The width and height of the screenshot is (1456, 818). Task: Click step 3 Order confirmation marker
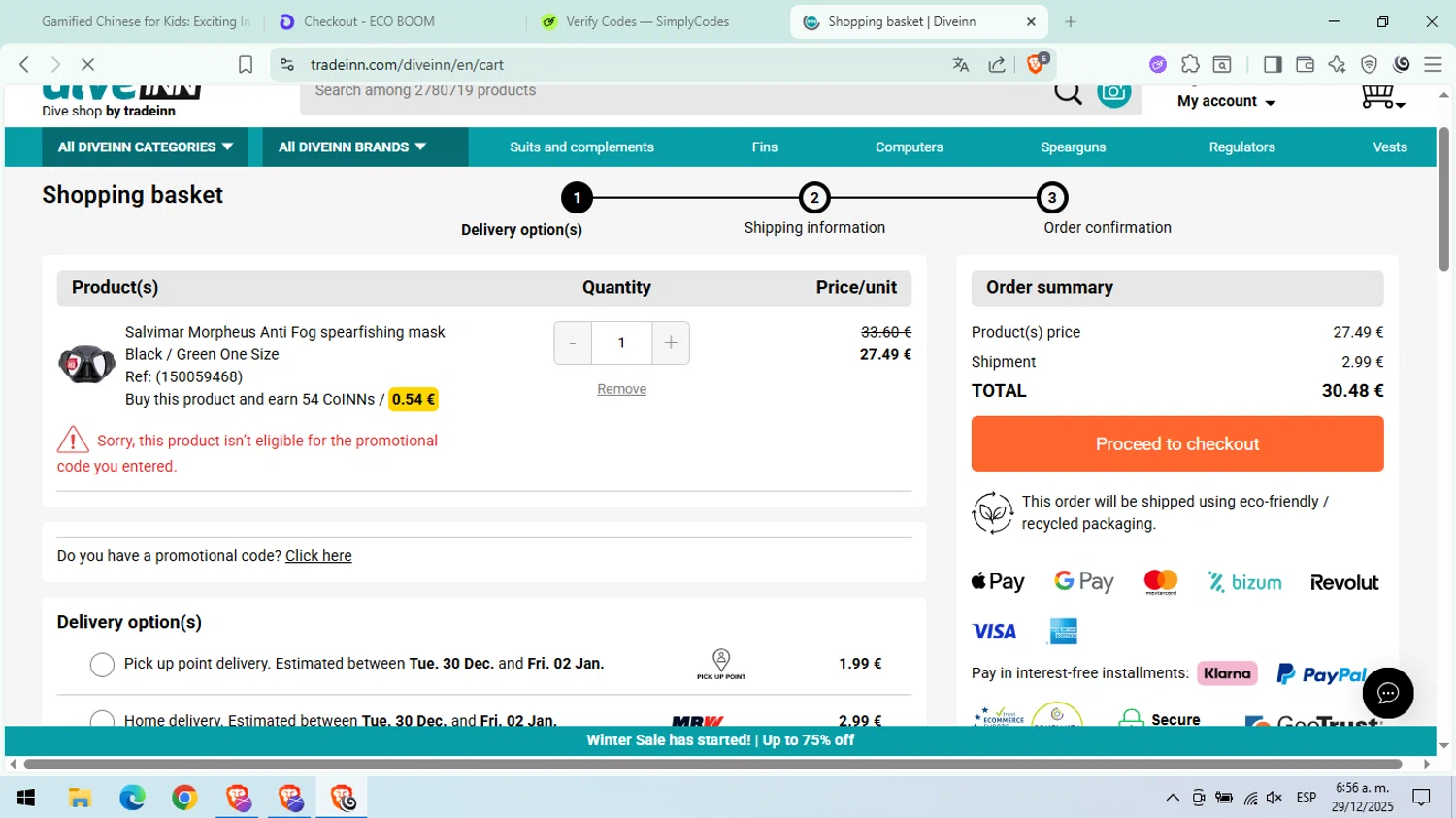click(1052, 198)
